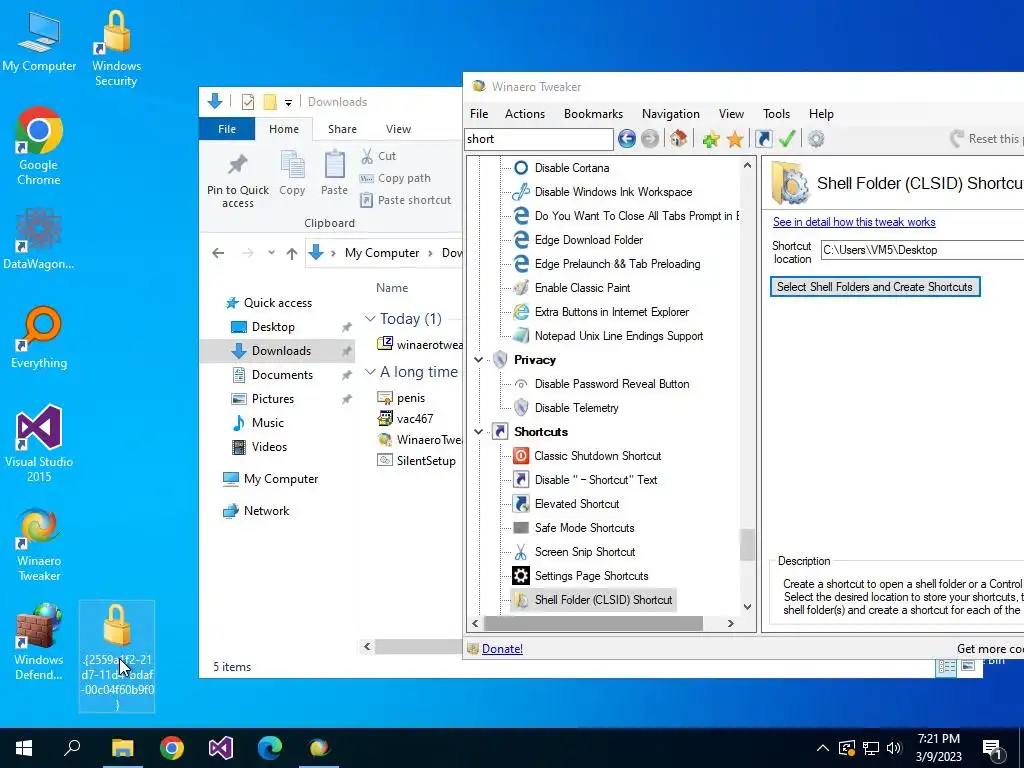Viewport: 1024px width, 768px height.
Task: Open File tab in File Explorer
Action: point(227,129)
